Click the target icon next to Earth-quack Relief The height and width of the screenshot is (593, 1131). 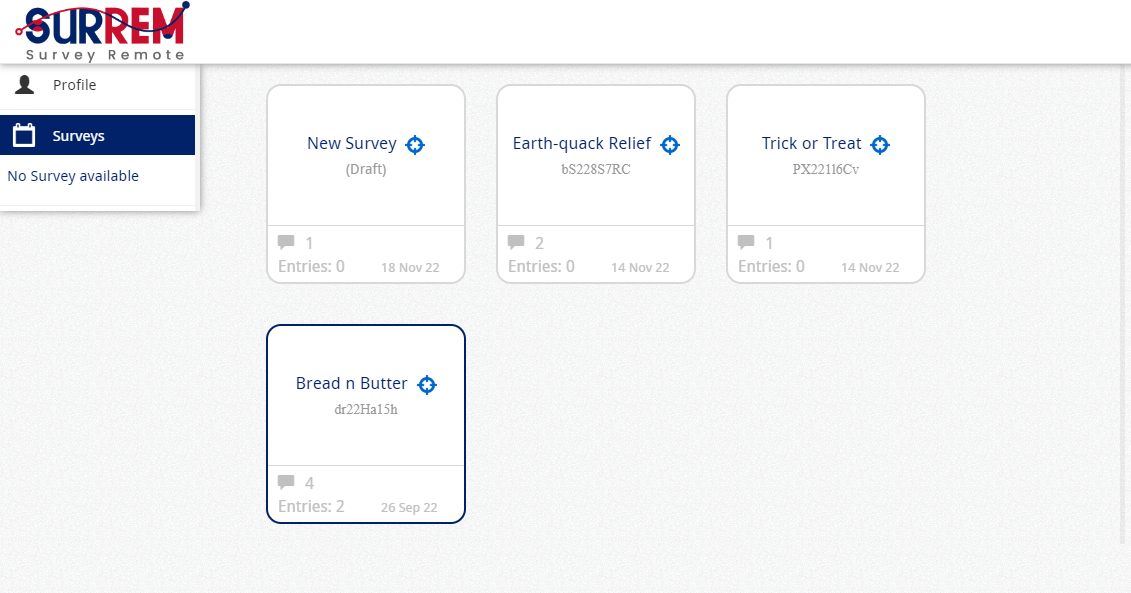pos(670,145)
